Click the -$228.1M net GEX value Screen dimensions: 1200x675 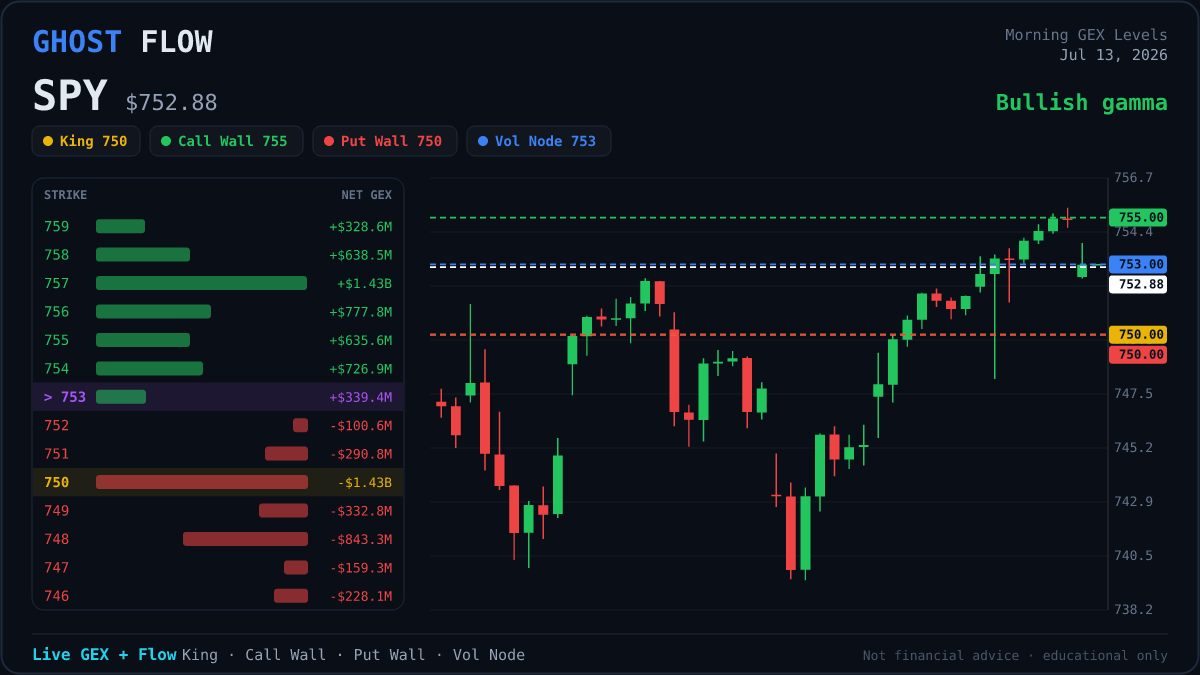361,596
